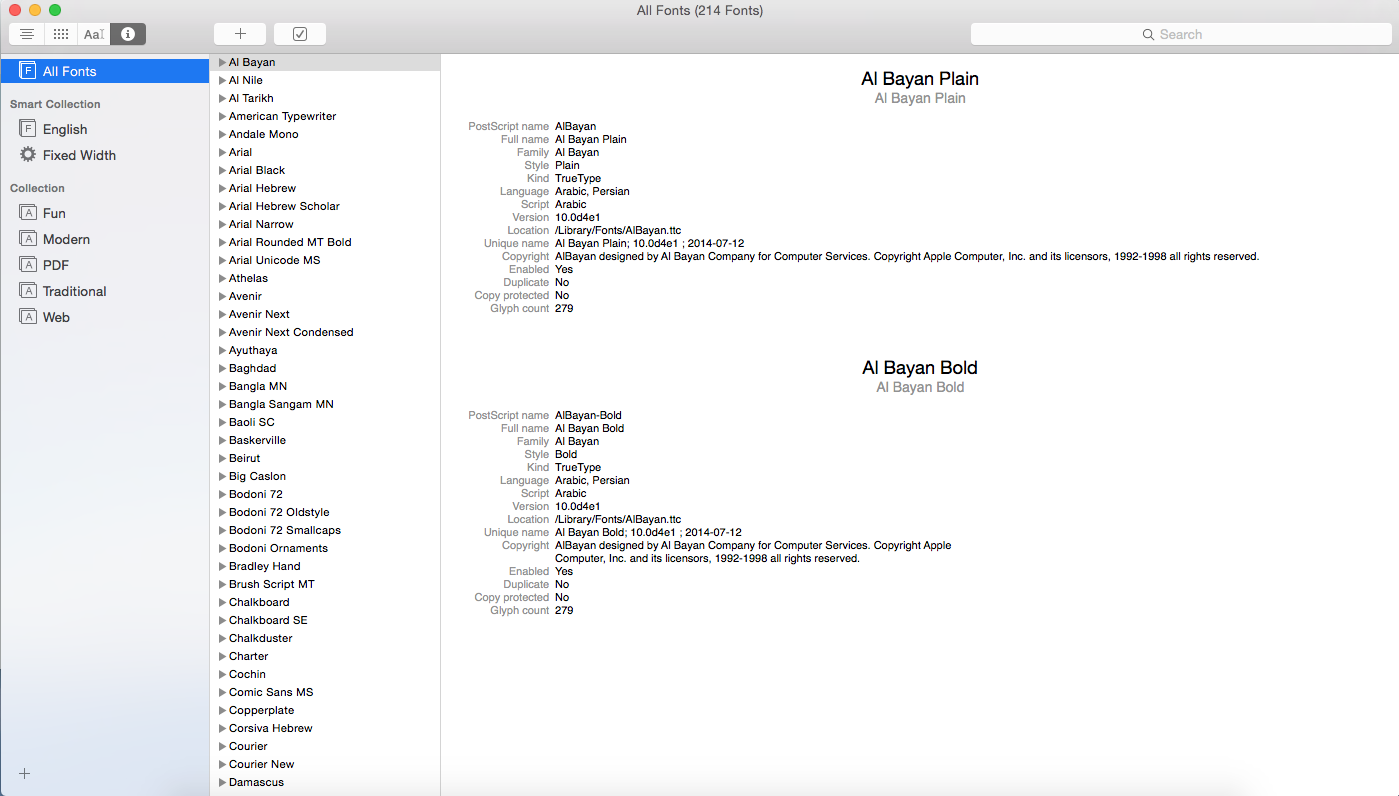Expand the Arial Black disclosure triangle

222,170
